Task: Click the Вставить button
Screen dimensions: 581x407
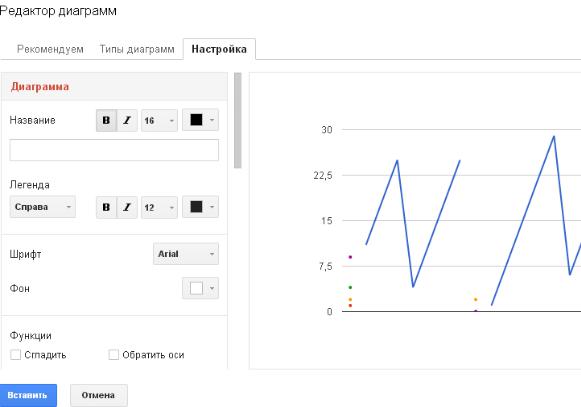Action: click(x=27, y=395)
